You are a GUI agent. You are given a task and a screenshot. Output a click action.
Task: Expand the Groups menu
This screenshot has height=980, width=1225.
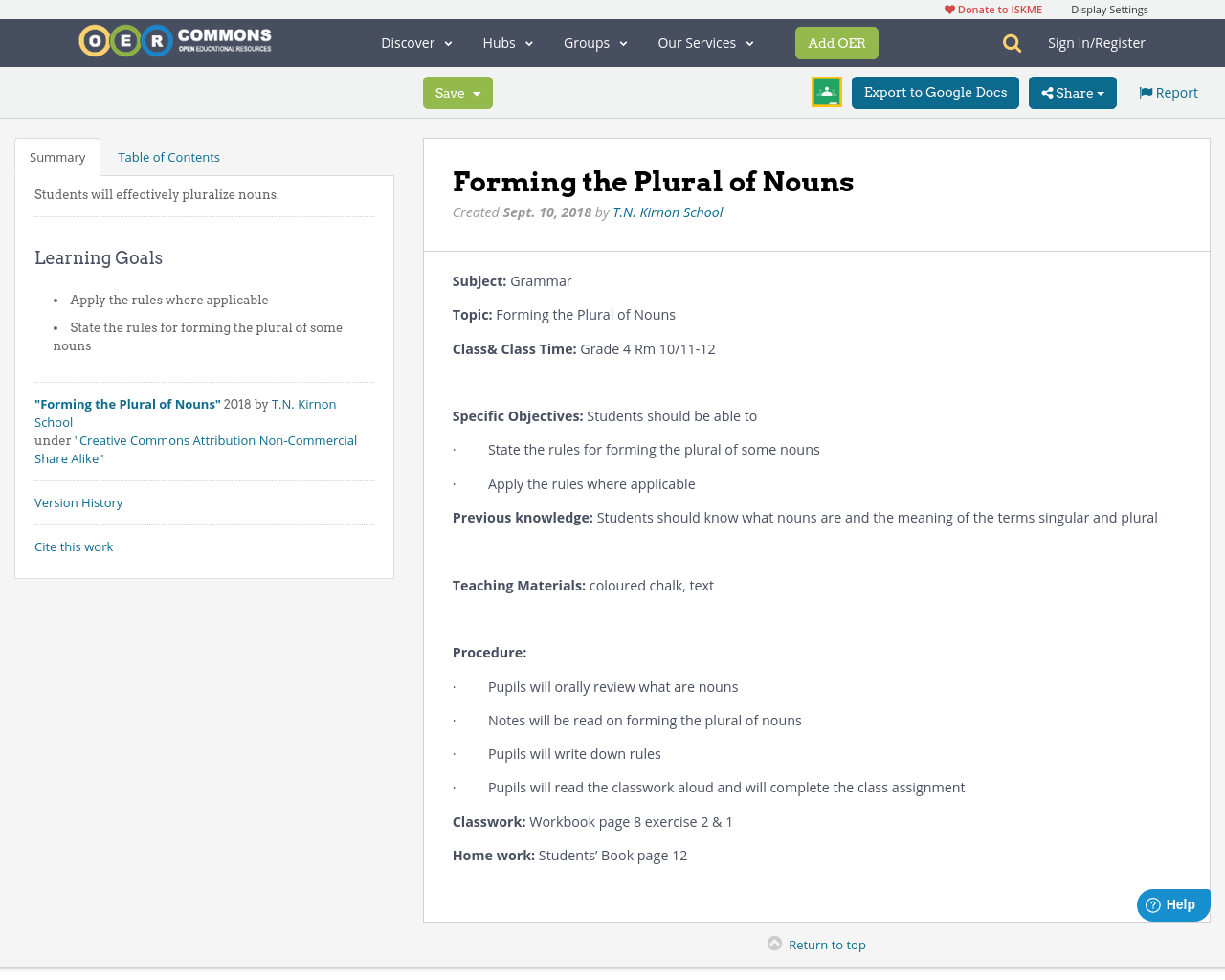click(x=594, y=42)
